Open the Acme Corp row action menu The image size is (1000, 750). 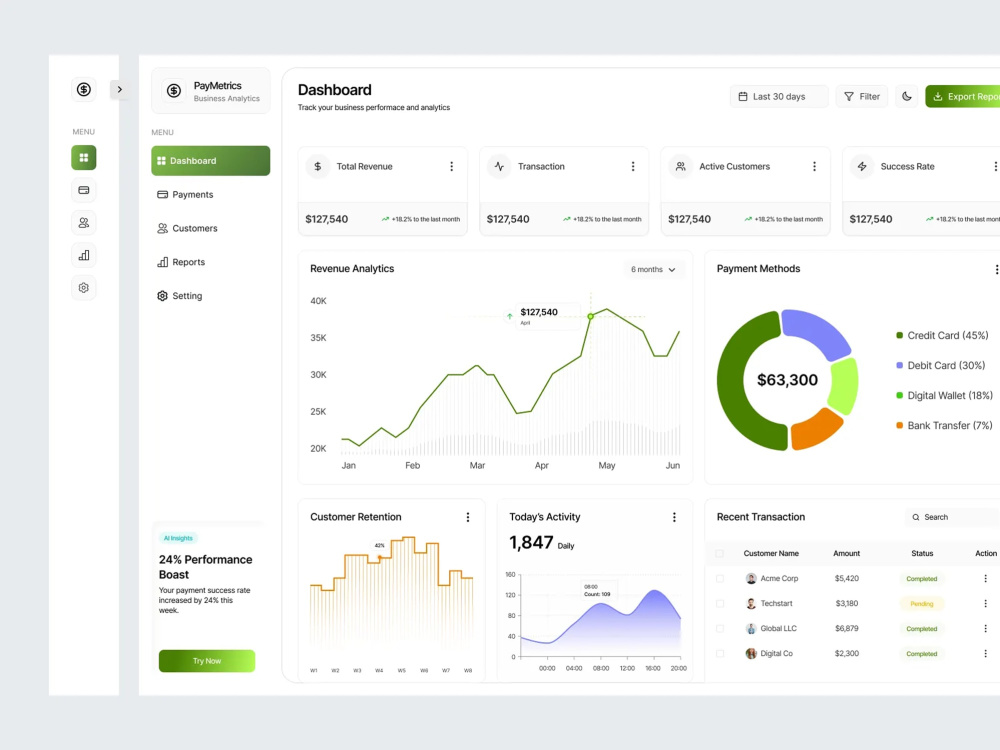tap(985, 578)
